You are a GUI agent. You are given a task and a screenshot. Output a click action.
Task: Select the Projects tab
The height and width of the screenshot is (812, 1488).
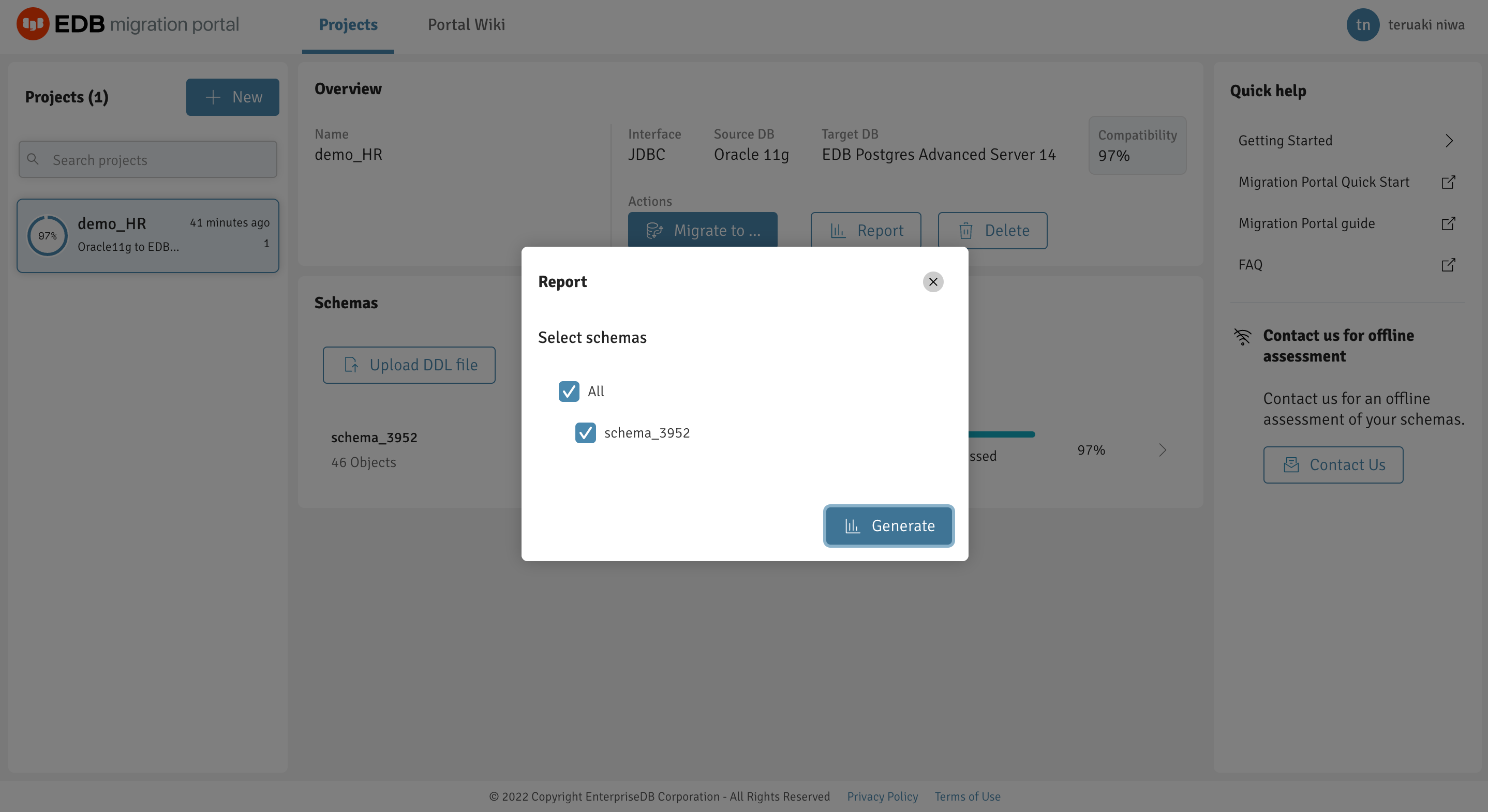point(348,25)
